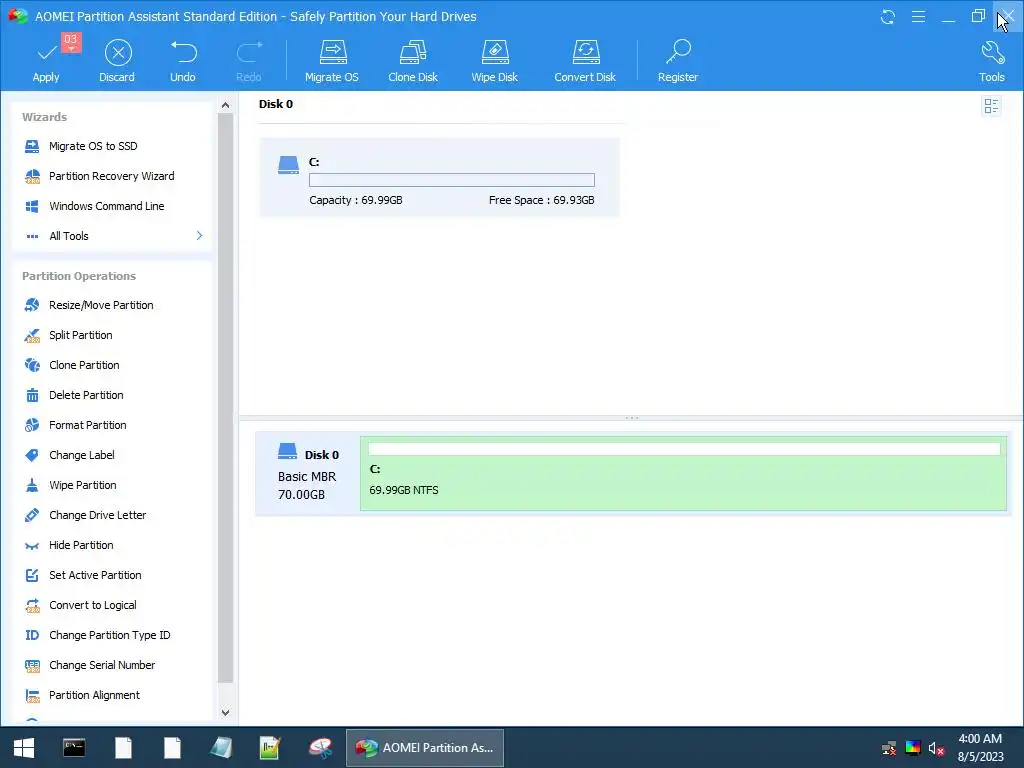This screenshot has height=768, width=1024.
Task: Open Partition Recovery Wizard
Action: point(112,176)
